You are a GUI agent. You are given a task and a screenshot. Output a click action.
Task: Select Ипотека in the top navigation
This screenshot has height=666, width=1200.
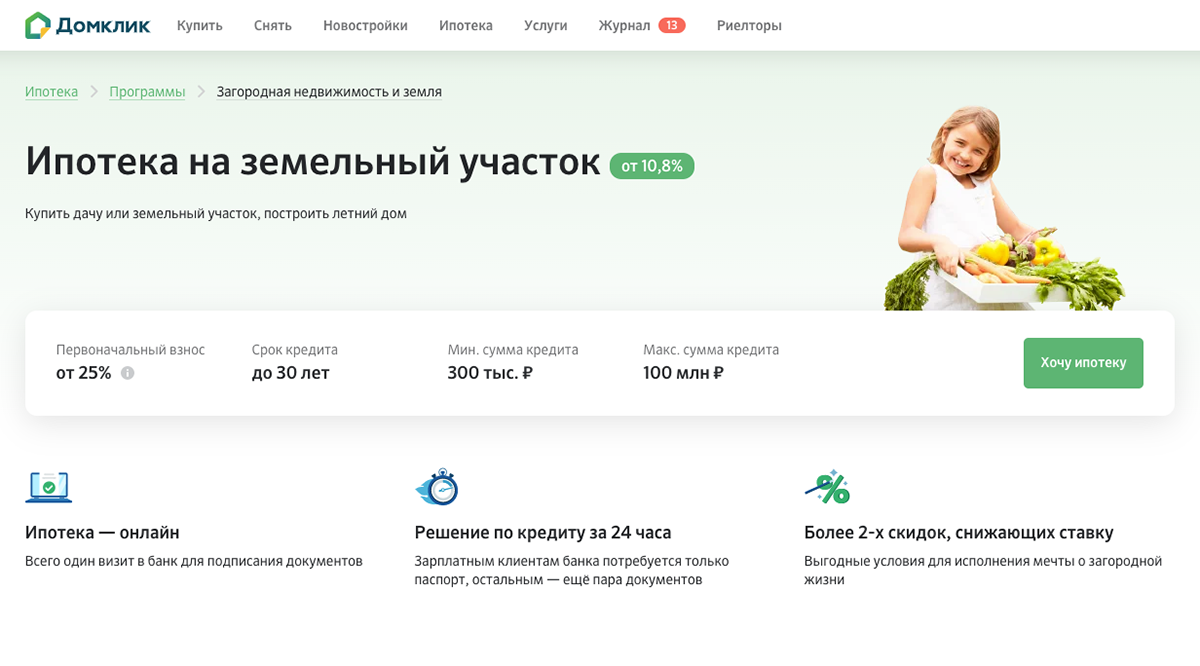[465, 26]
